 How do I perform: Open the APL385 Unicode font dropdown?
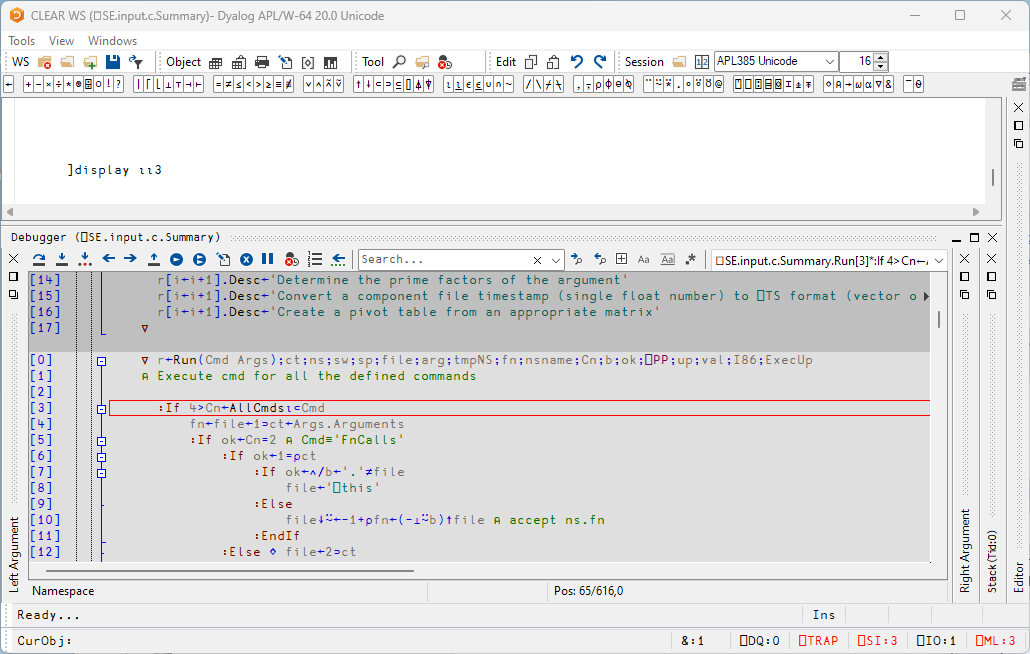pyautogui.click(x=829, y=62)
